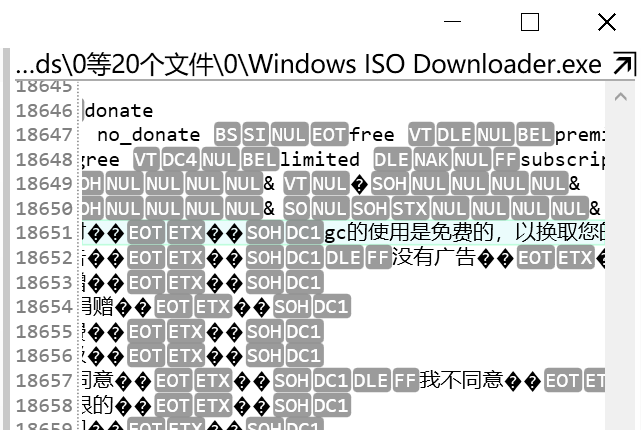Select line number 18657 in gutter
The image size is (641, 430).
click(x=44, y=381)
